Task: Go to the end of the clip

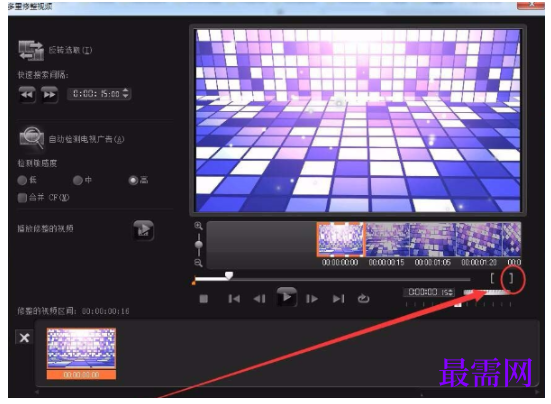Action: (338, 299)
